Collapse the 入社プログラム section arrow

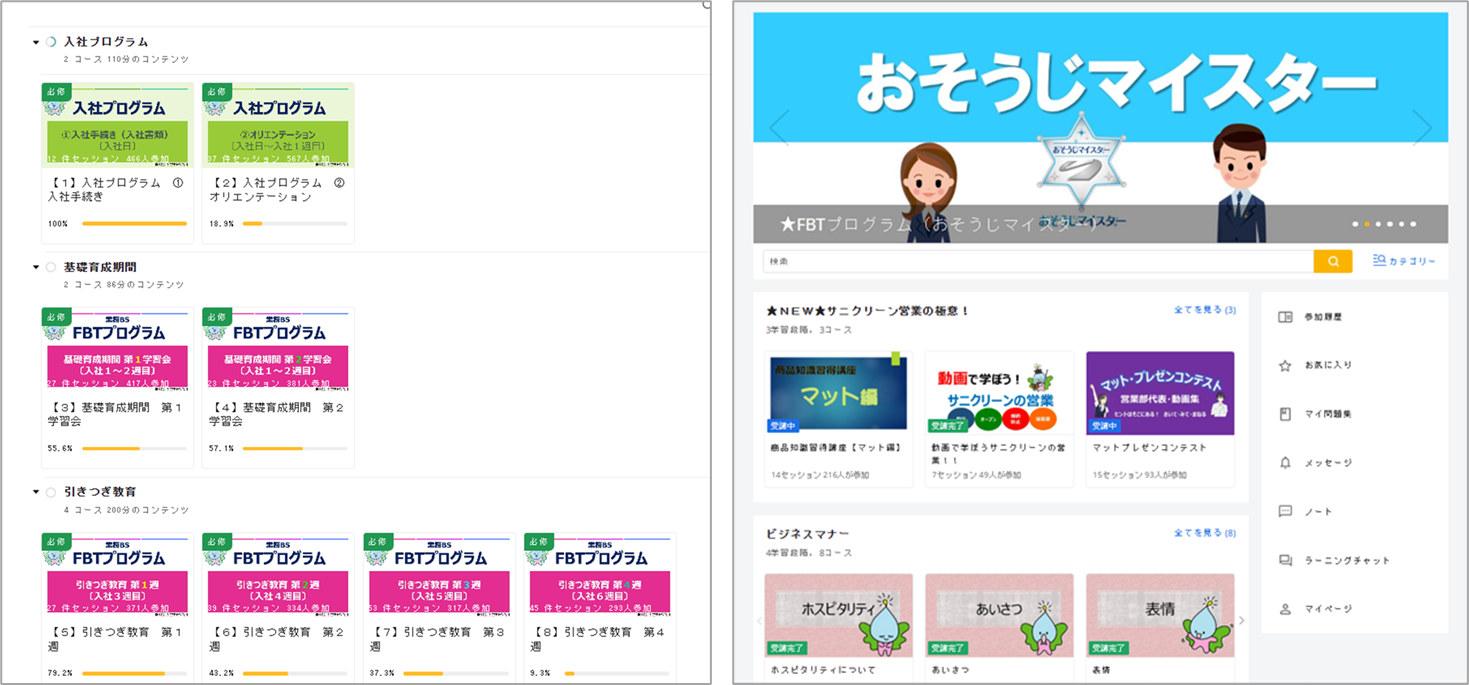(36, 42)
